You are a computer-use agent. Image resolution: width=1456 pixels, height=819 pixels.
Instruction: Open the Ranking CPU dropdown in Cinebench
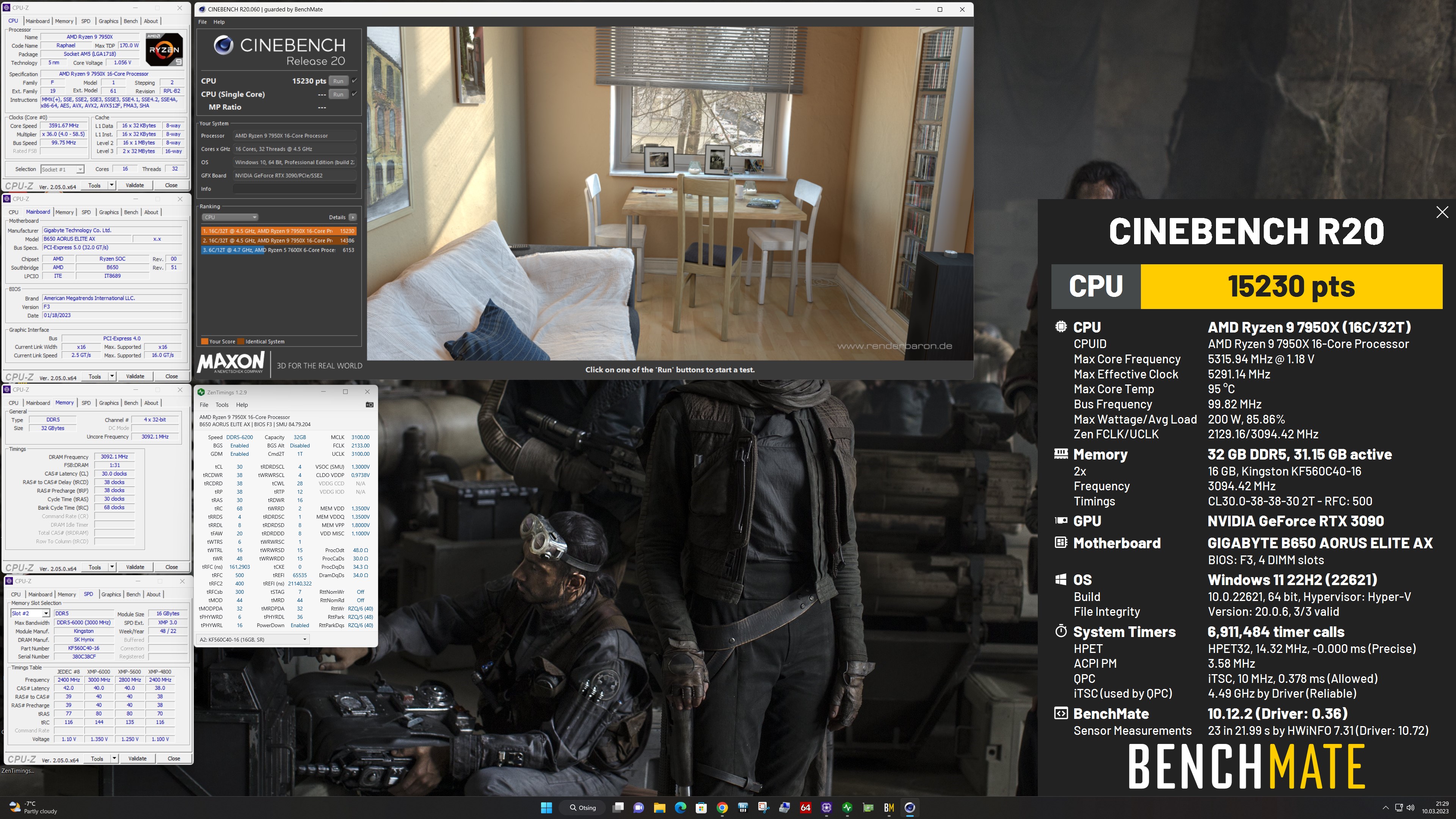point(230,217)
